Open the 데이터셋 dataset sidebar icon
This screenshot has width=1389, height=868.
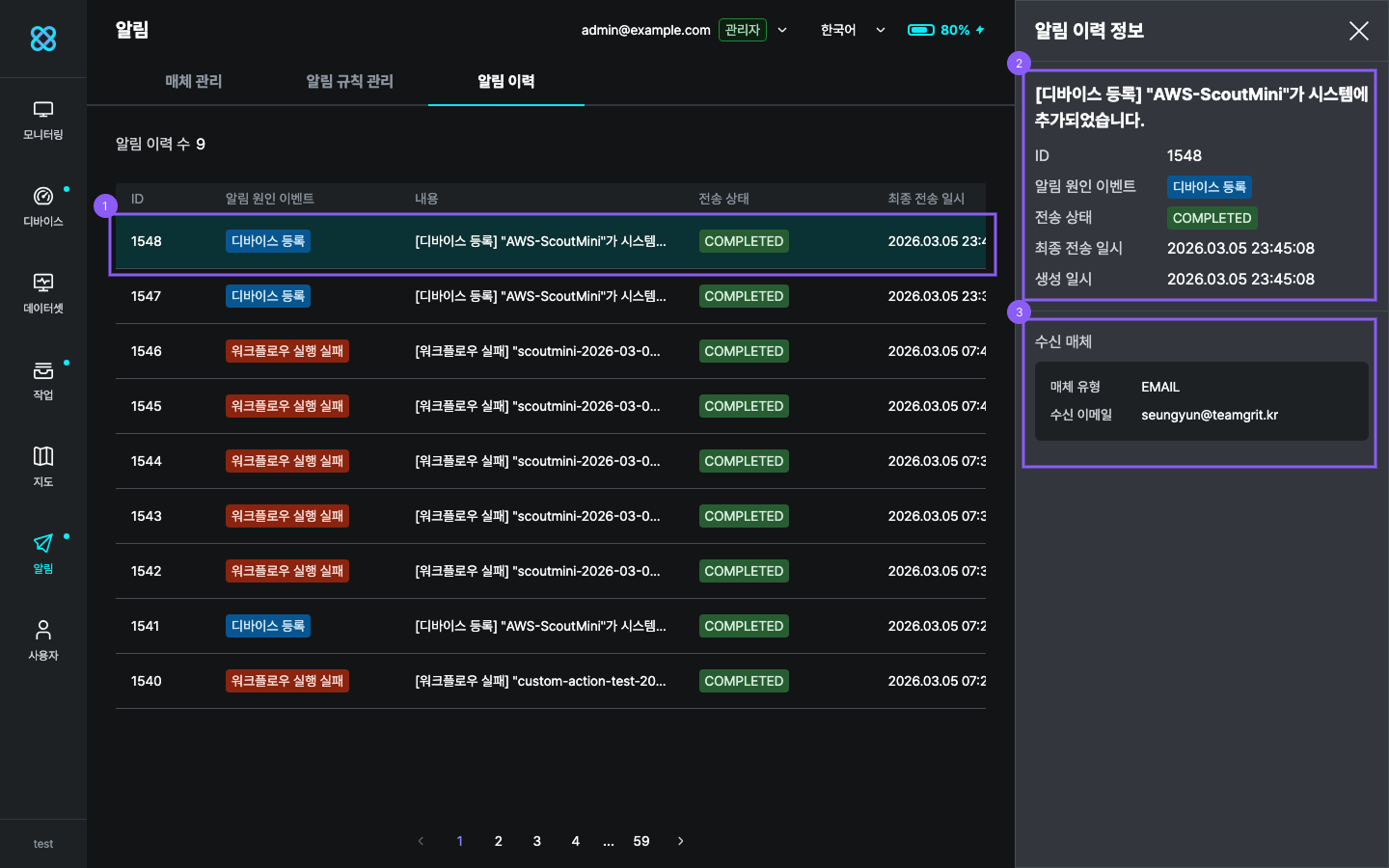tap(43, 294)
